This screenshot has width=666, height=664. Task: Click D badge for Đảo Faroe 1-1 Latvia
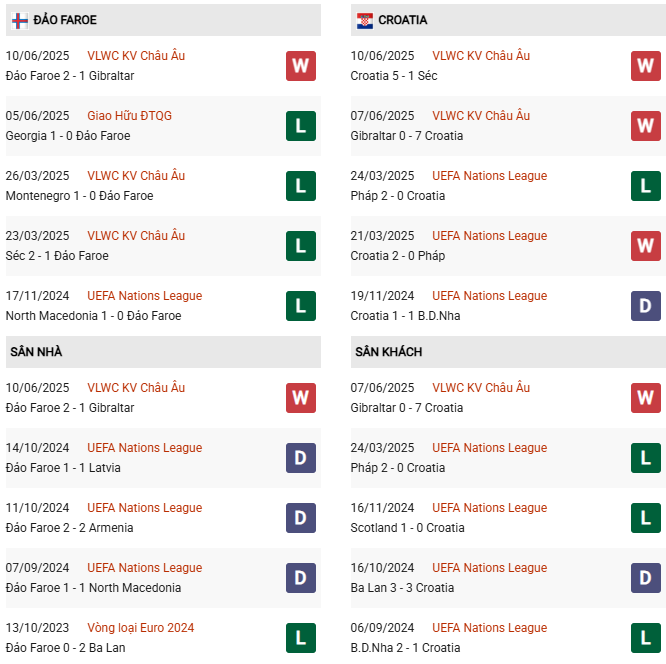[x=300, y=458]
